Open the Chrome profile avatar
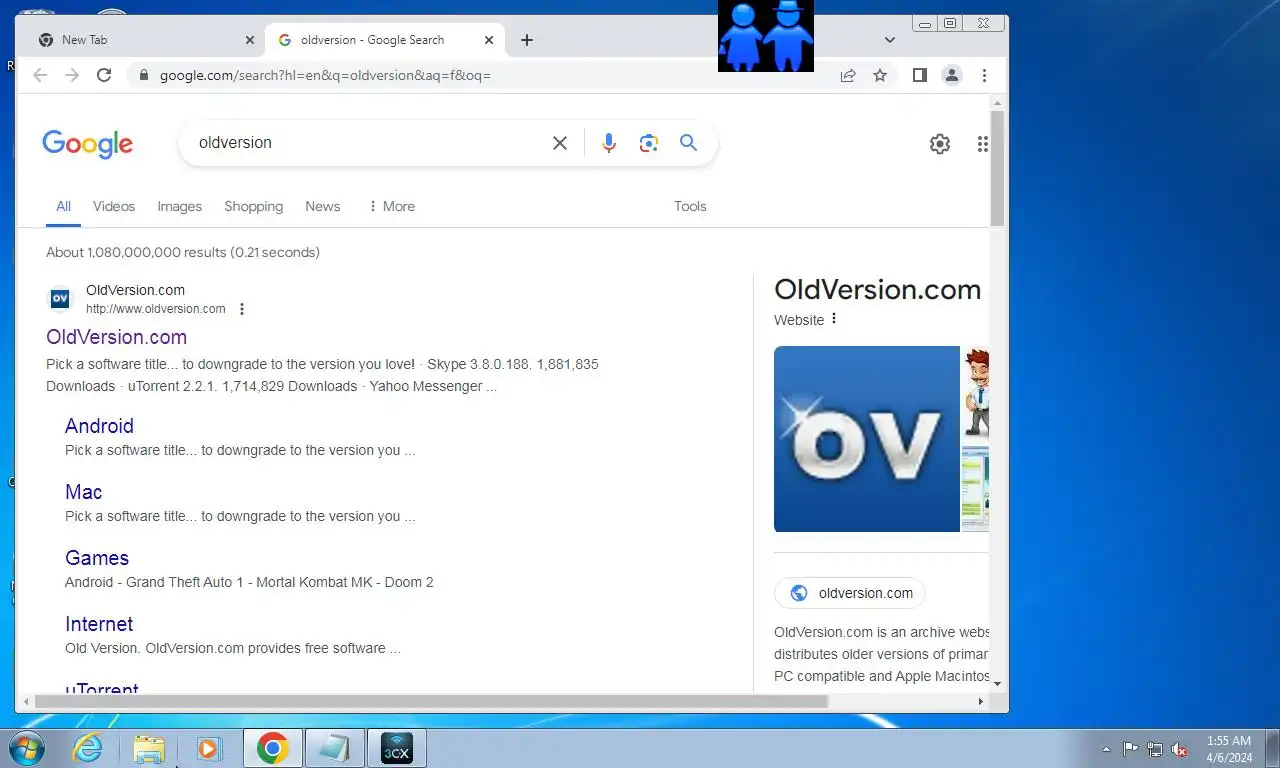Screen dimensions: 1280x768 point(952,75)
